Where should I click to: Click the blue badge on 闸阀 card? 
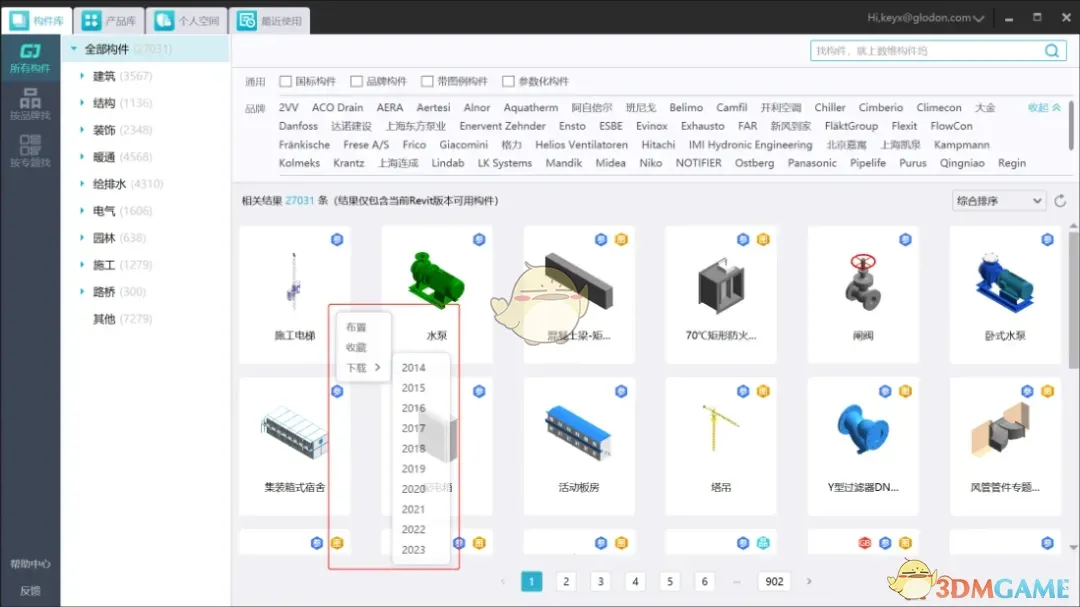(x=905, y=240)
